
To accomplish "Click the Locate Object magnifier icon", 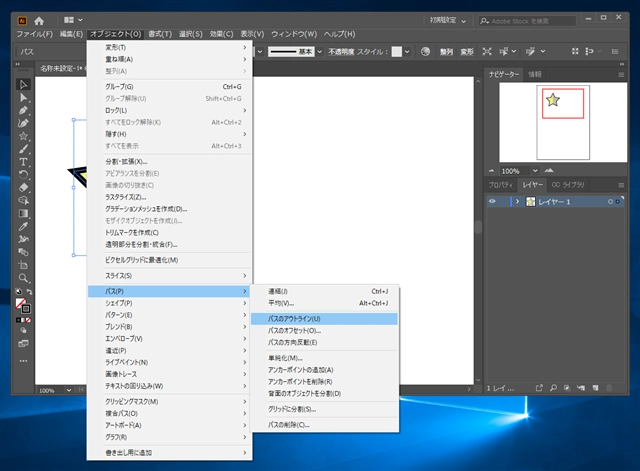I will coord(553,388).
